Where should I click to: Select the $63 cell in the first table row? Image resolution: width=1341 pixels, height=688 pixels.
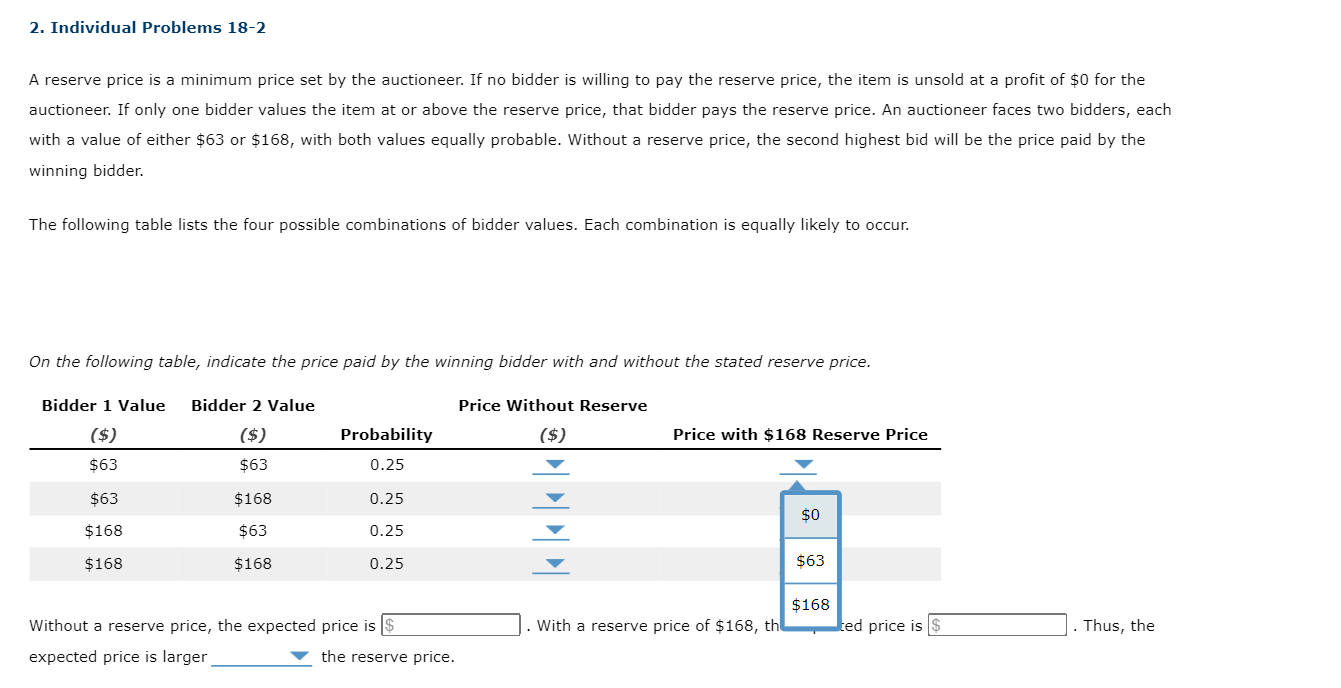[x=102, y=465]
